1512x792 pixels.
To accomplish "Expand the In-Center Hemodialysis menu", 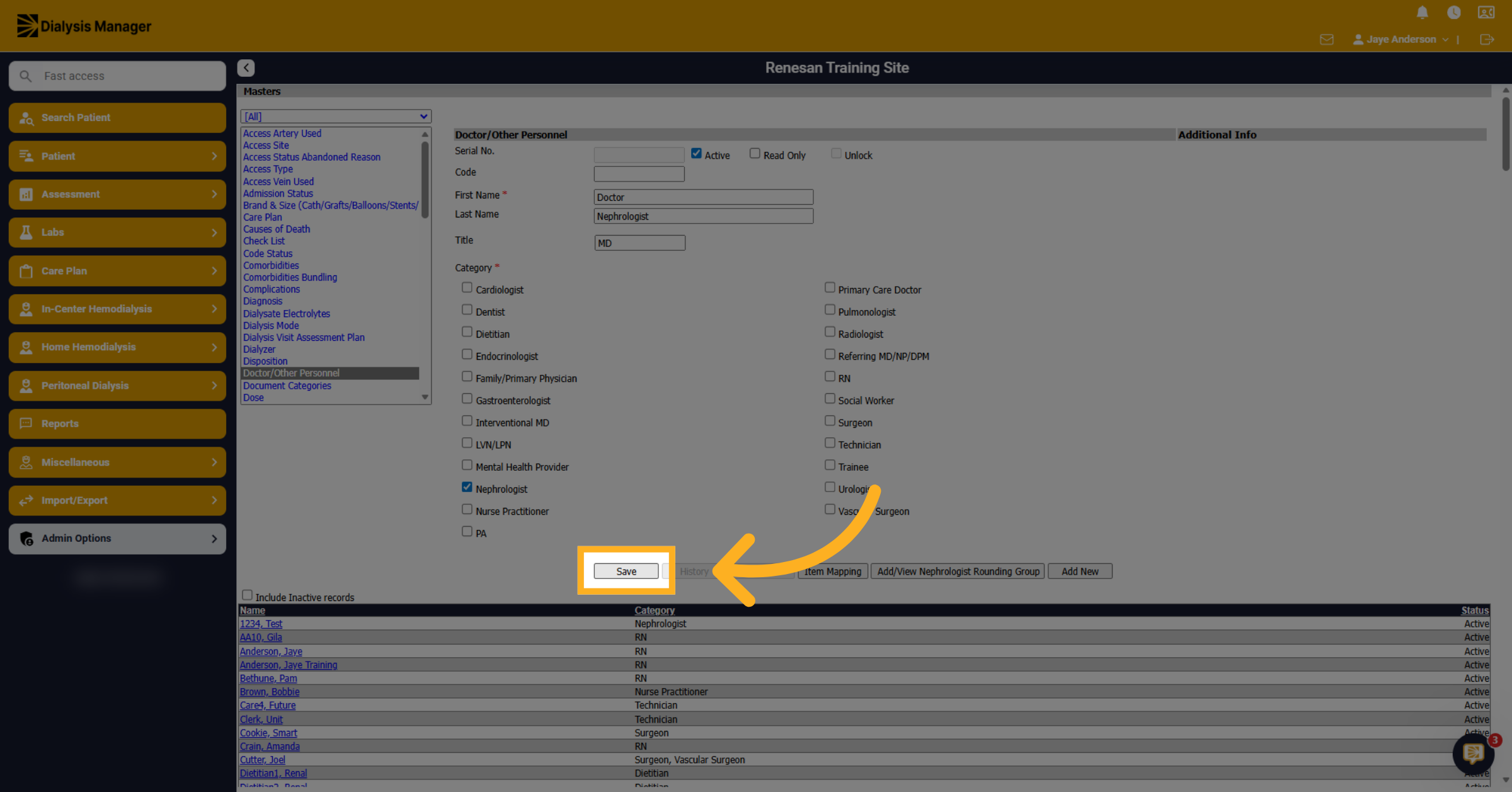I will click(x=117, y=309).
